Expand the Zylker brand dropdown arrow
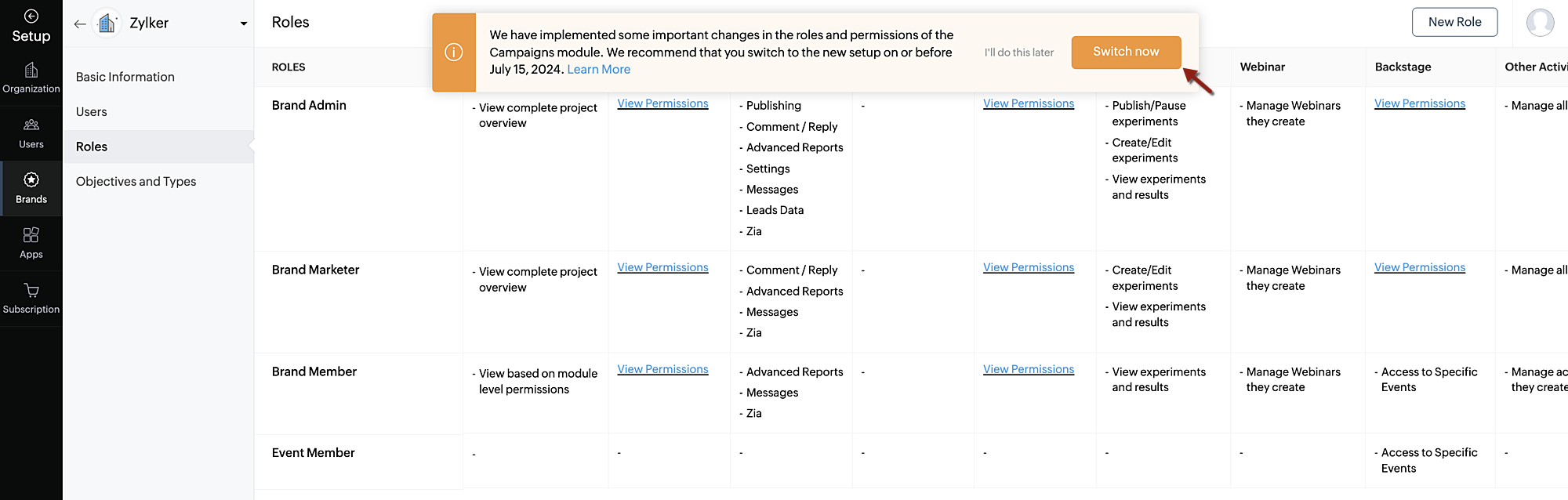 [x=244, y=24]
